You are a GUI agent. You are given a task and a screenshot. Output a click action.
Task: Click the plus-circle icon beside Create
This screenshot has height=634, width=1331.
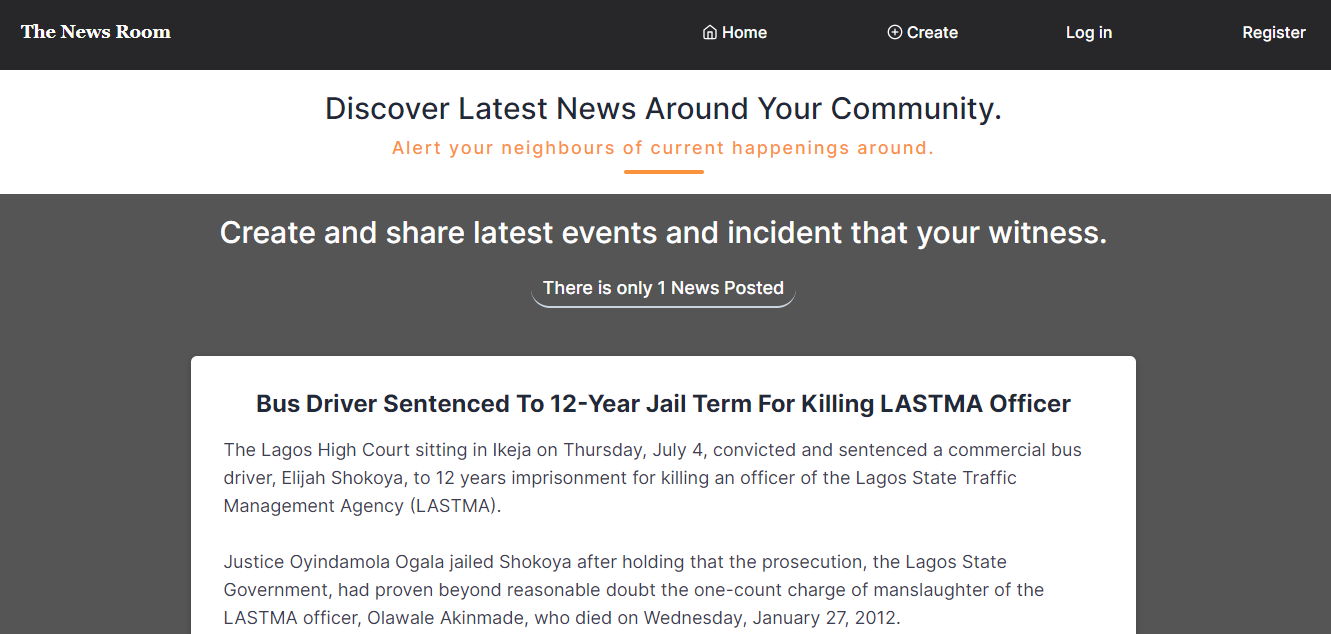coord(895,32)
